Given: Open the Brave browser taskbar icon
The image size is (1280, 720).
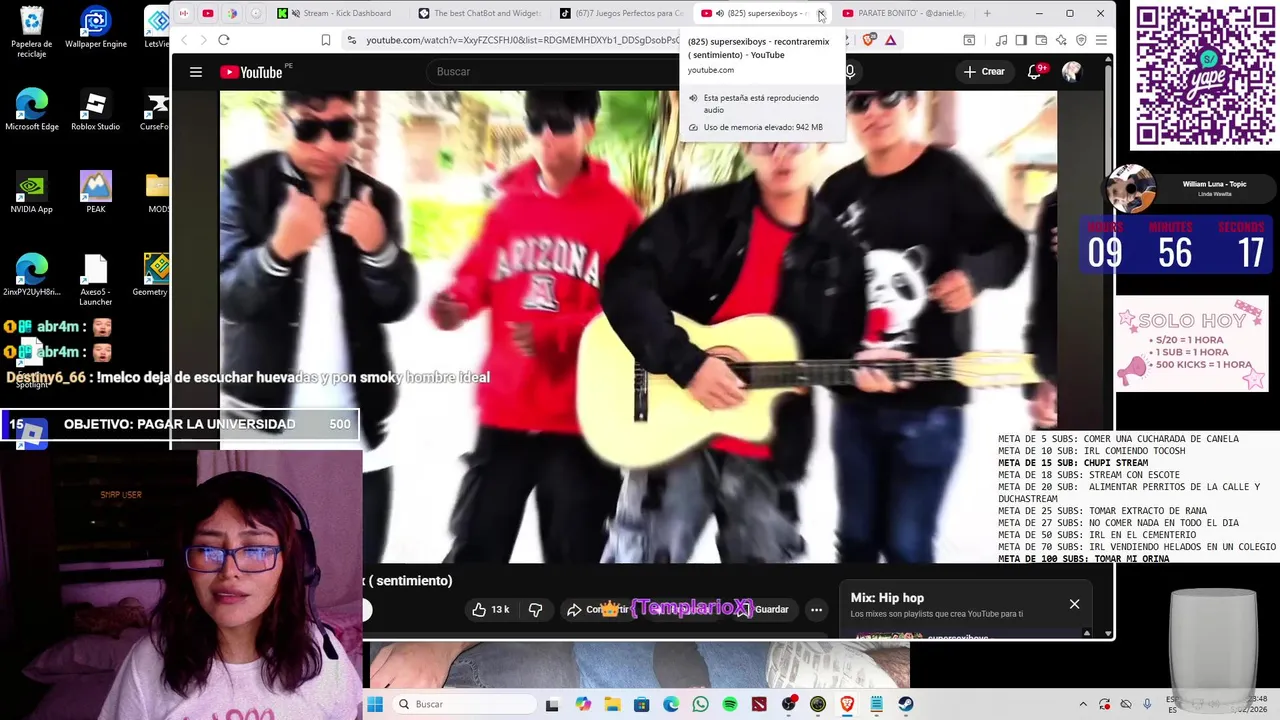Looking at the screenshot, I should 847,704.
